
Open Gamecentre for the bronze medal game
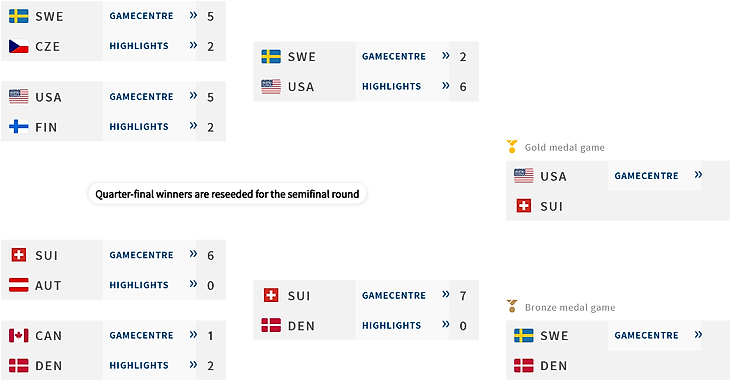(646, 335)
